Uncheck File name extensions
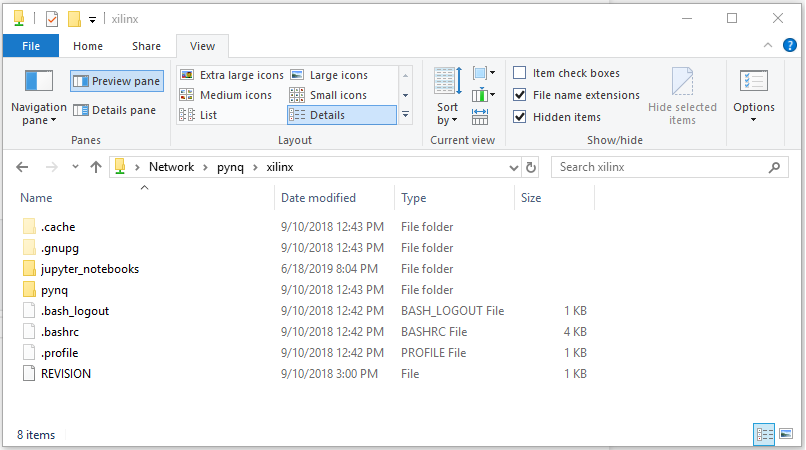806x450 pixels. coord(520,95)
